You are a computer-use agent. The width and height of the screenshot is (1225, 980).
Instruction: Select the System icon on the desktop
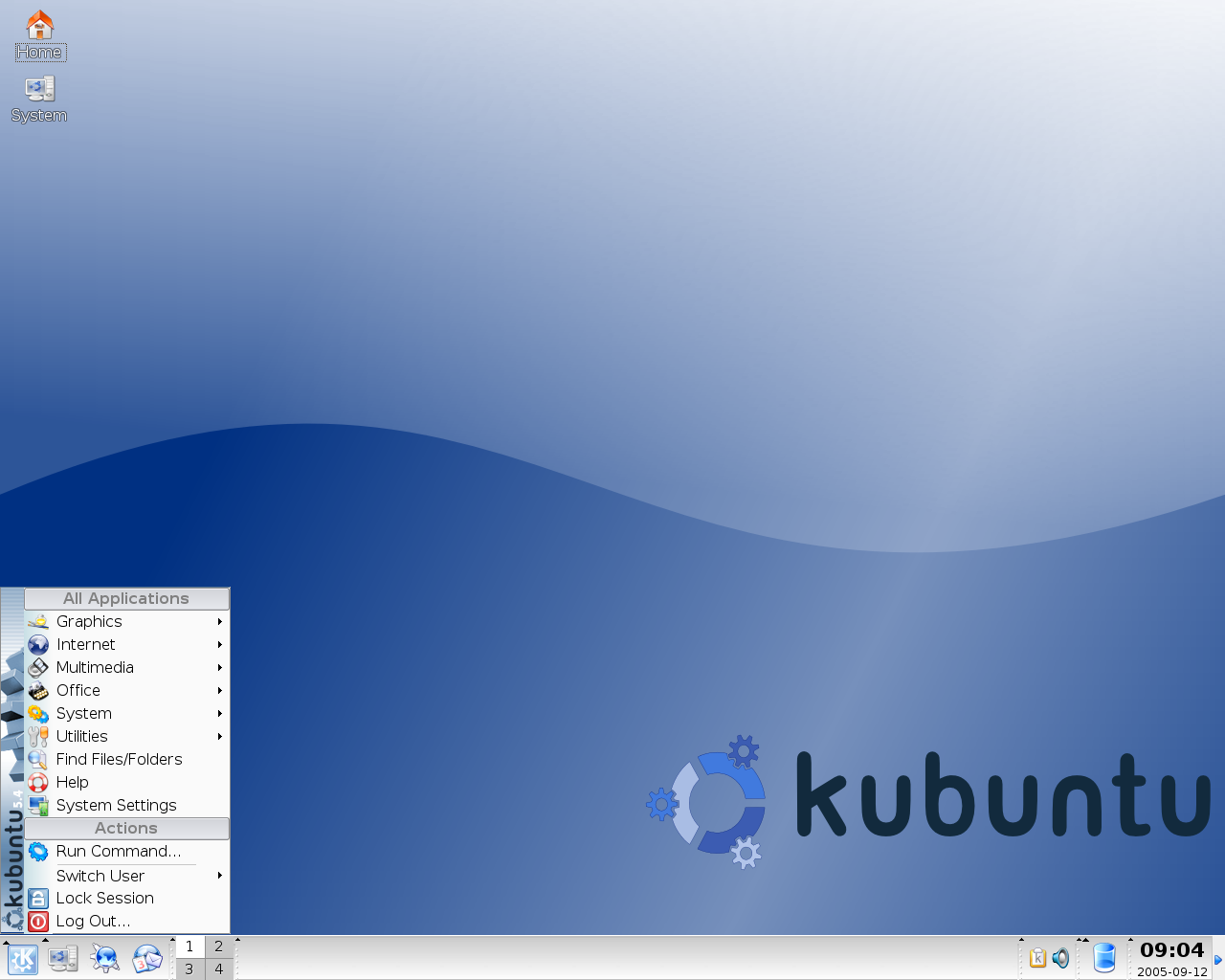point(39,100)
